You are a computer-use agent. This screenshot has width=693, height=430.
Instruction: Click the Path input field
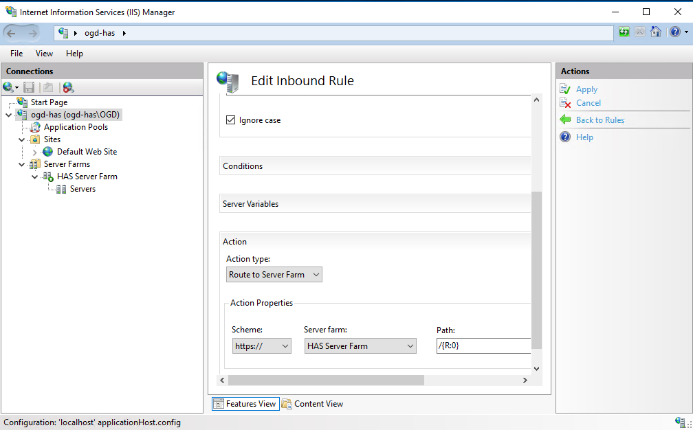484,346
